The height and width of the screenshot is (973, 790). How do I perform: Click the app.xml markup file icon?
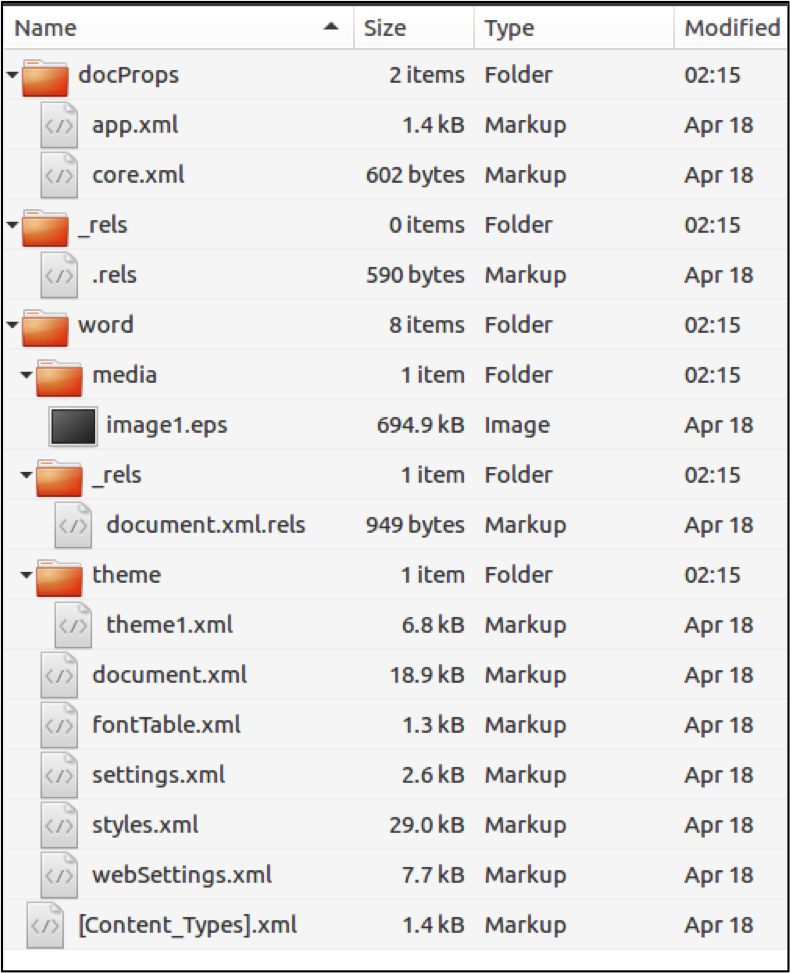click(x=59, y=126)
